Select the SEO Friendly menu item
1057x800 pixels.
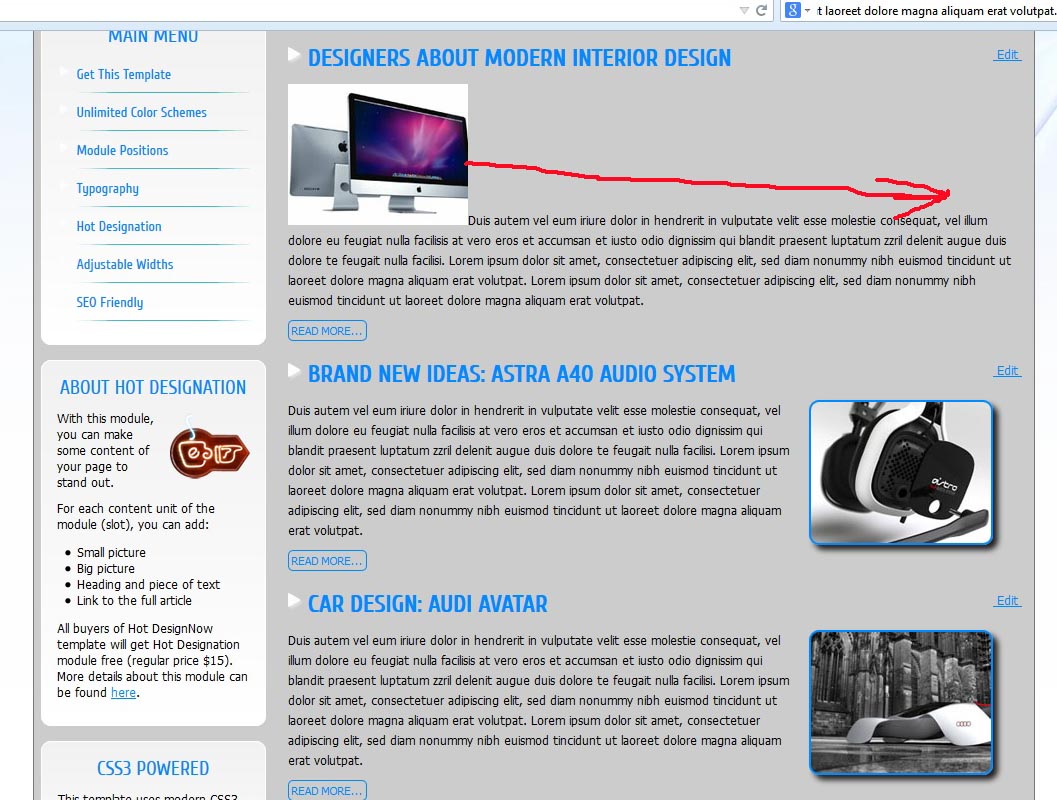pyautogui.click(x=109, y=302)
